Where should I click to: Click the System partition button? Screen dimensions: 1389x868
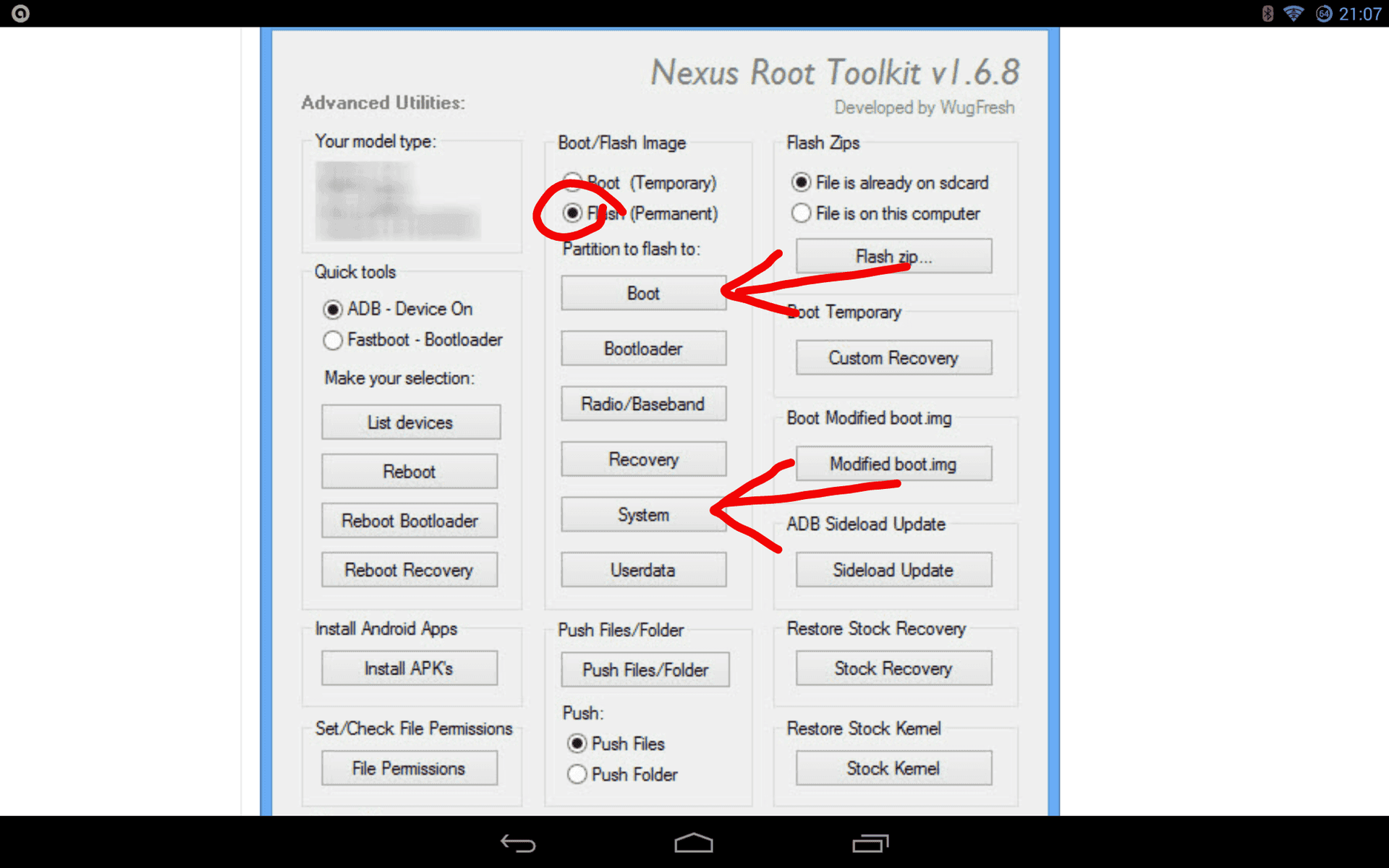click(x=643, y=514)
